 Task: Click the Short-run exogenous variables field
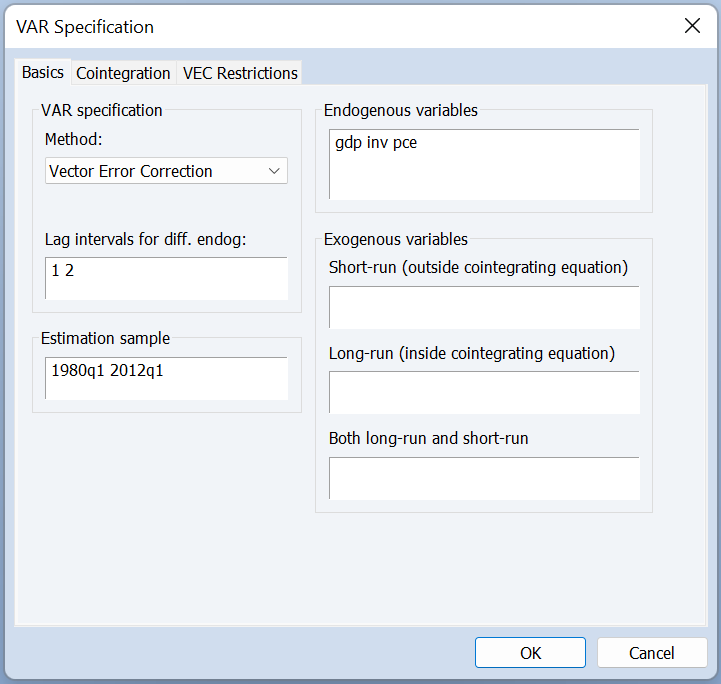tap(484, 308)
